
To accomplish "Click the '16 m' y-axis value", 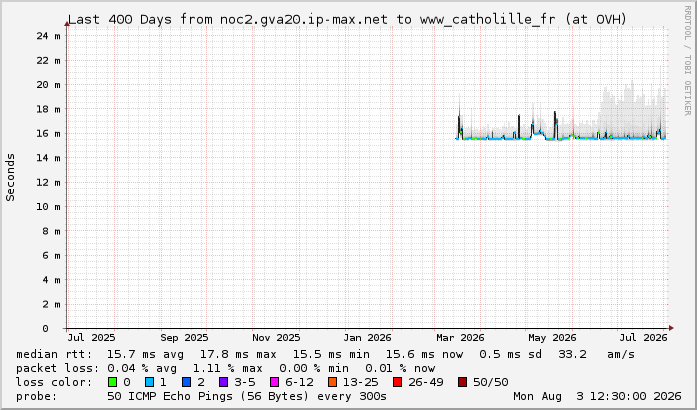I will 48,133.
